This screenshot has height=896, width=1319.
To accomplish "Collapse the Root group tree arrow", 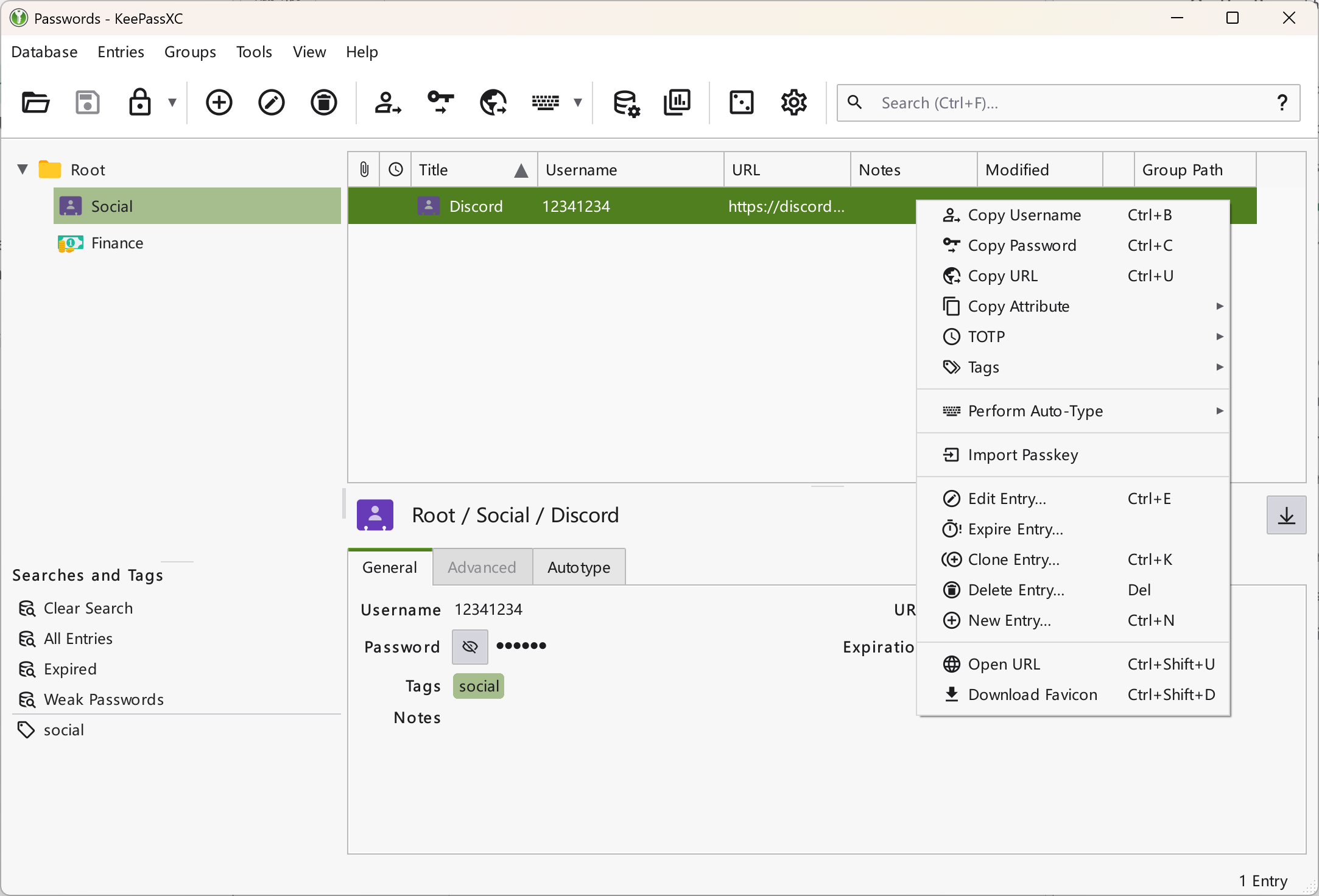I will (23, 169).
